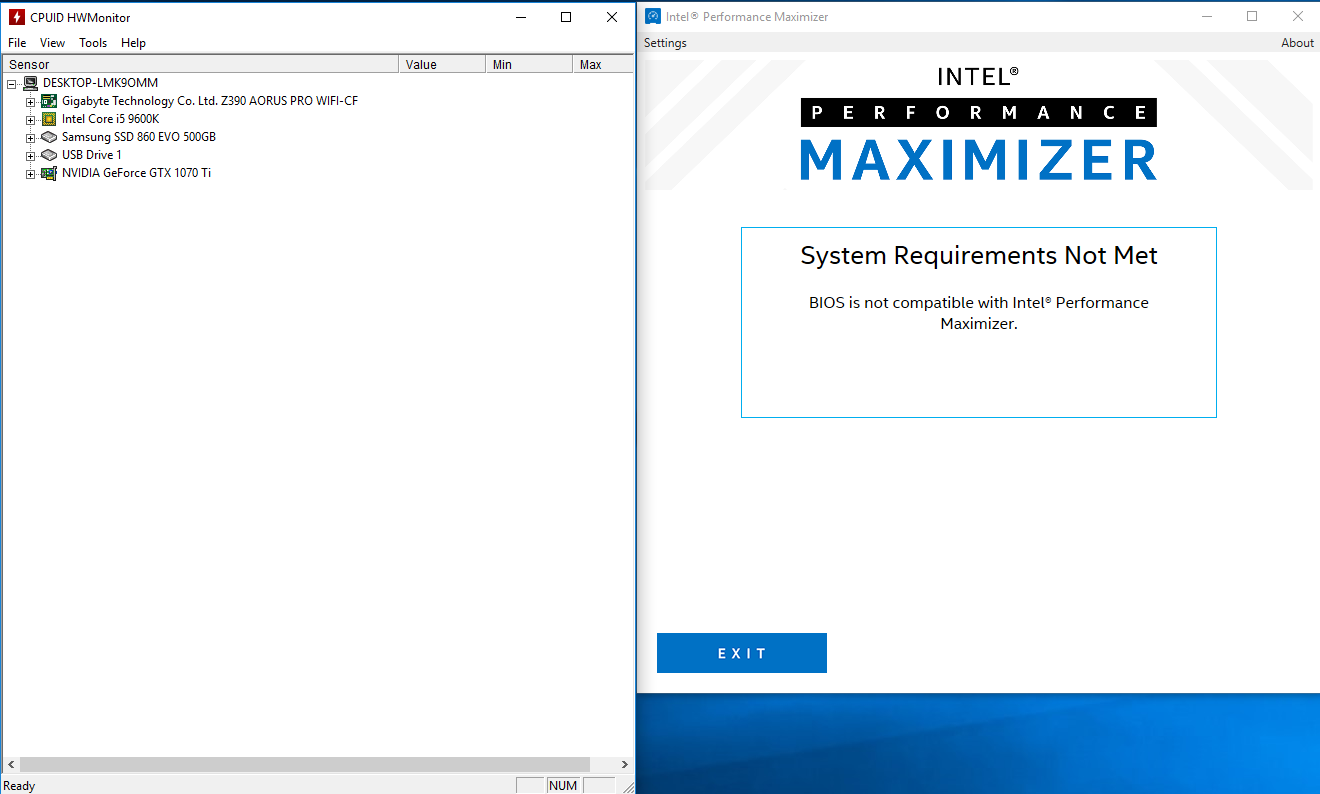Click the Gigabyte Z390 AORUS motherboard icon
Image resolution: width=1320 pixels, height=794 pixels.
pos(48,100)
